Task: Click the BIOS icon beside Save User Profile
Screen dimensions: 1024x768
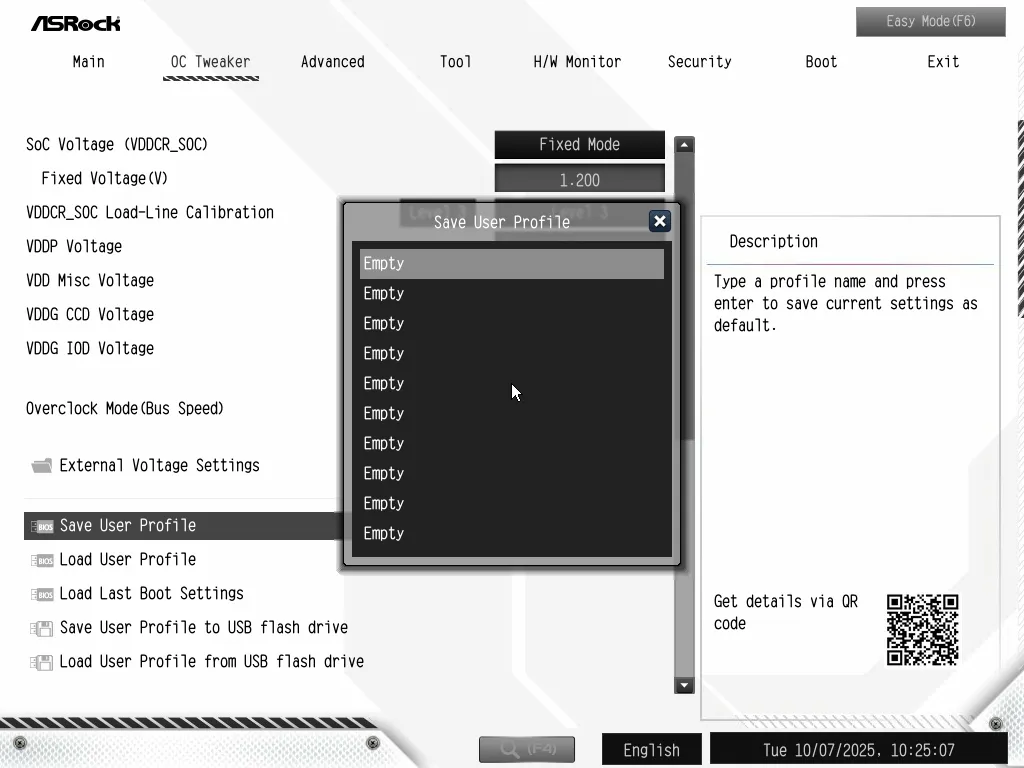Action: click(x=42, y=526)
